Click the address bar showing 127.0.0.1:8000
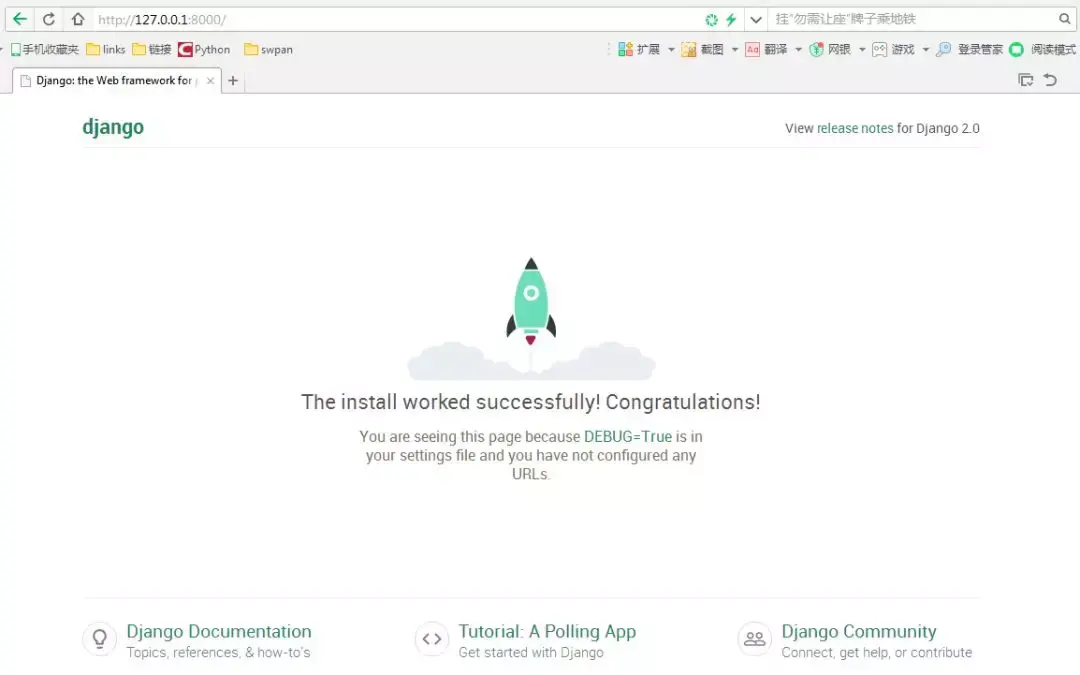Image resolution: width=1080 pixels, height=675 pixels. (396, 19)
